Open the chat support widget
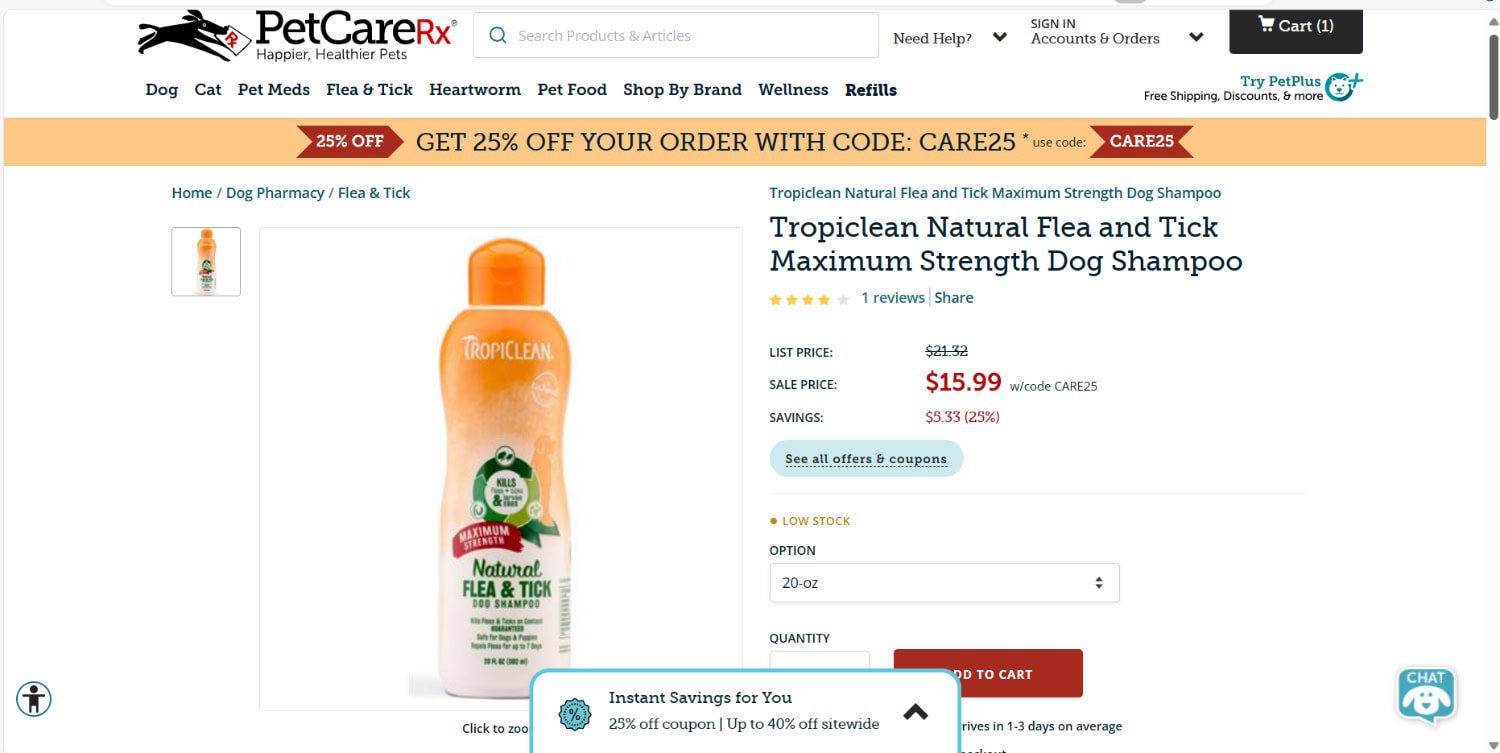 pos(1425,694)
